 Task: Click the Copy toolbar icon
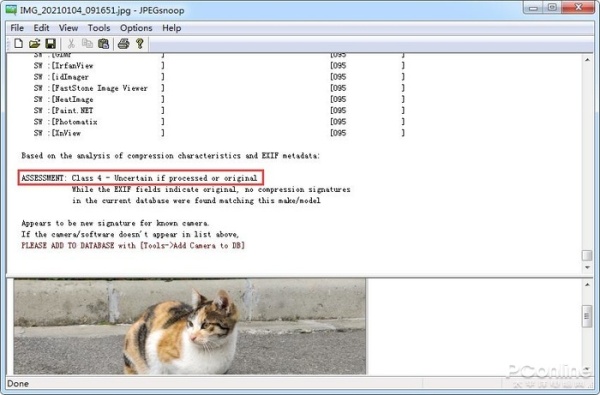pyautogui.click(x=87, y=44)
